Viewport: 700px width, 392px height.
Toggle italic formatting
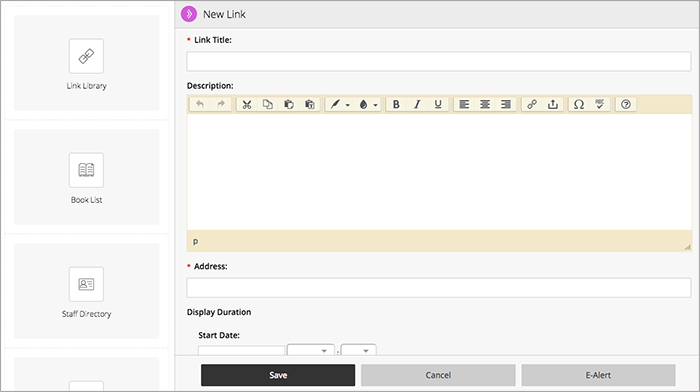[x=417, y=104]
